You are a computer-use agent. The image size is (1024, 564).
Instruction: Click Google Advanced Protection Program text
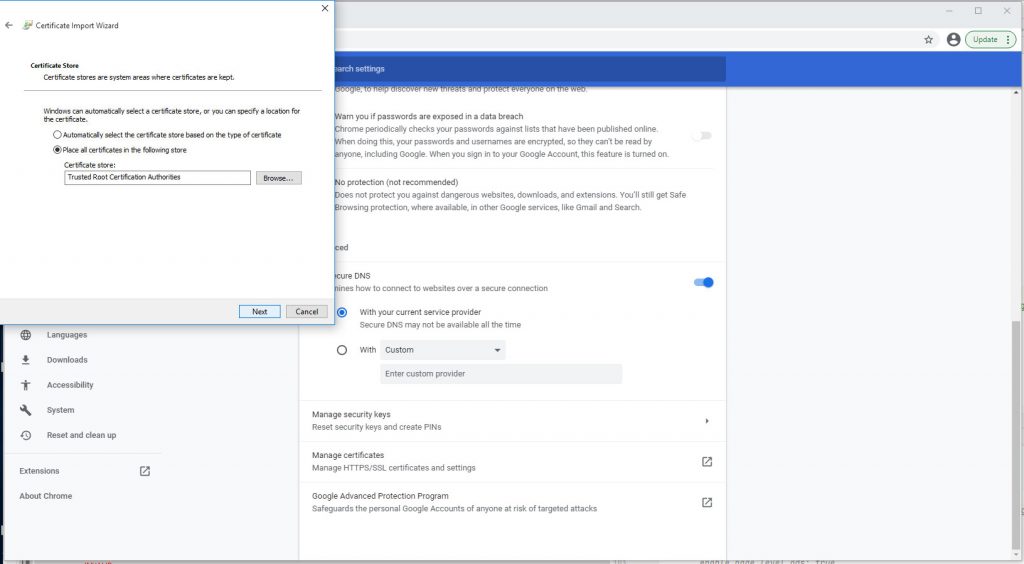[x=380, y=496]
